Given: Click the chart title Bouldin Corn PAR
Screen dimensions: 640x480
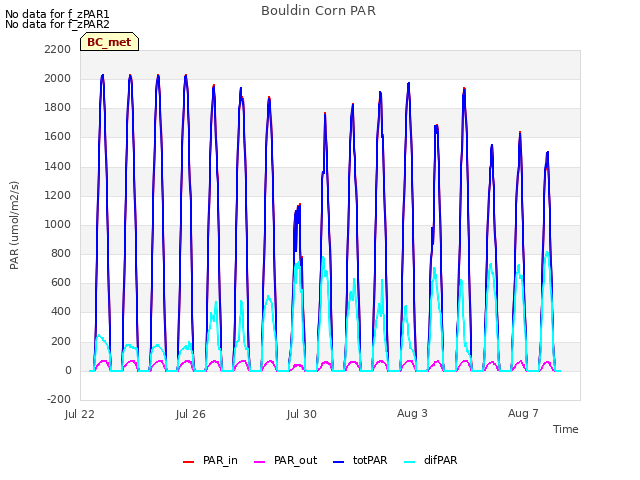Looking at the screenshot, I should (x=318, y=11).
